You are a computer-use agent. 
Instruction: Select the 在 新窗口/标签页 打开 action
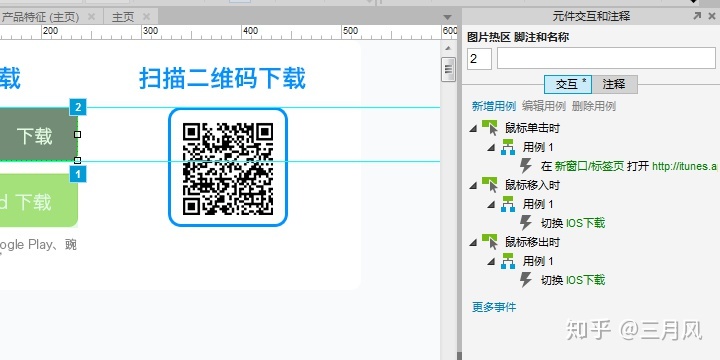tap(630, 166)
